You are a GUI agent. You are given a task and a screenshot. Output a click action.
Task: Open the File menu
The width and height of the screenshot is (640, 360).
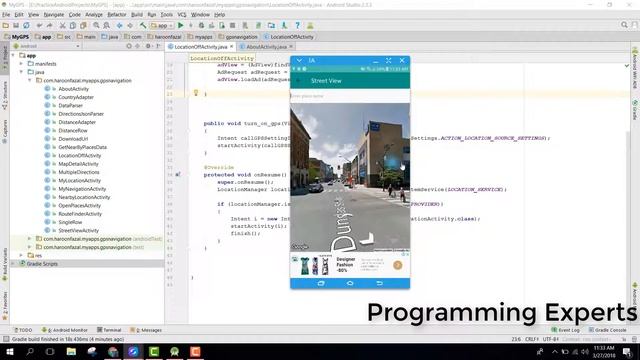click(x=6, y=15)
